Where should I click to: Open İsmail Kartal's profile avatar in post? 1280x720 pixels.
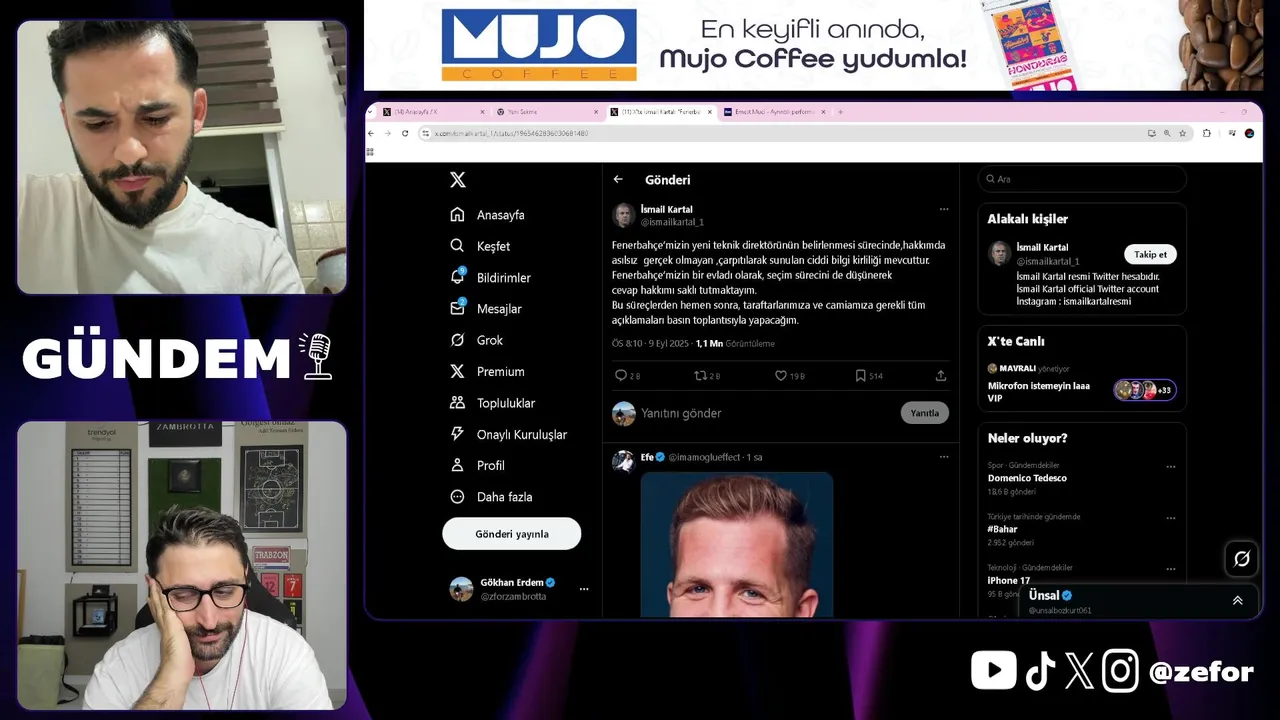pos(624,215)
